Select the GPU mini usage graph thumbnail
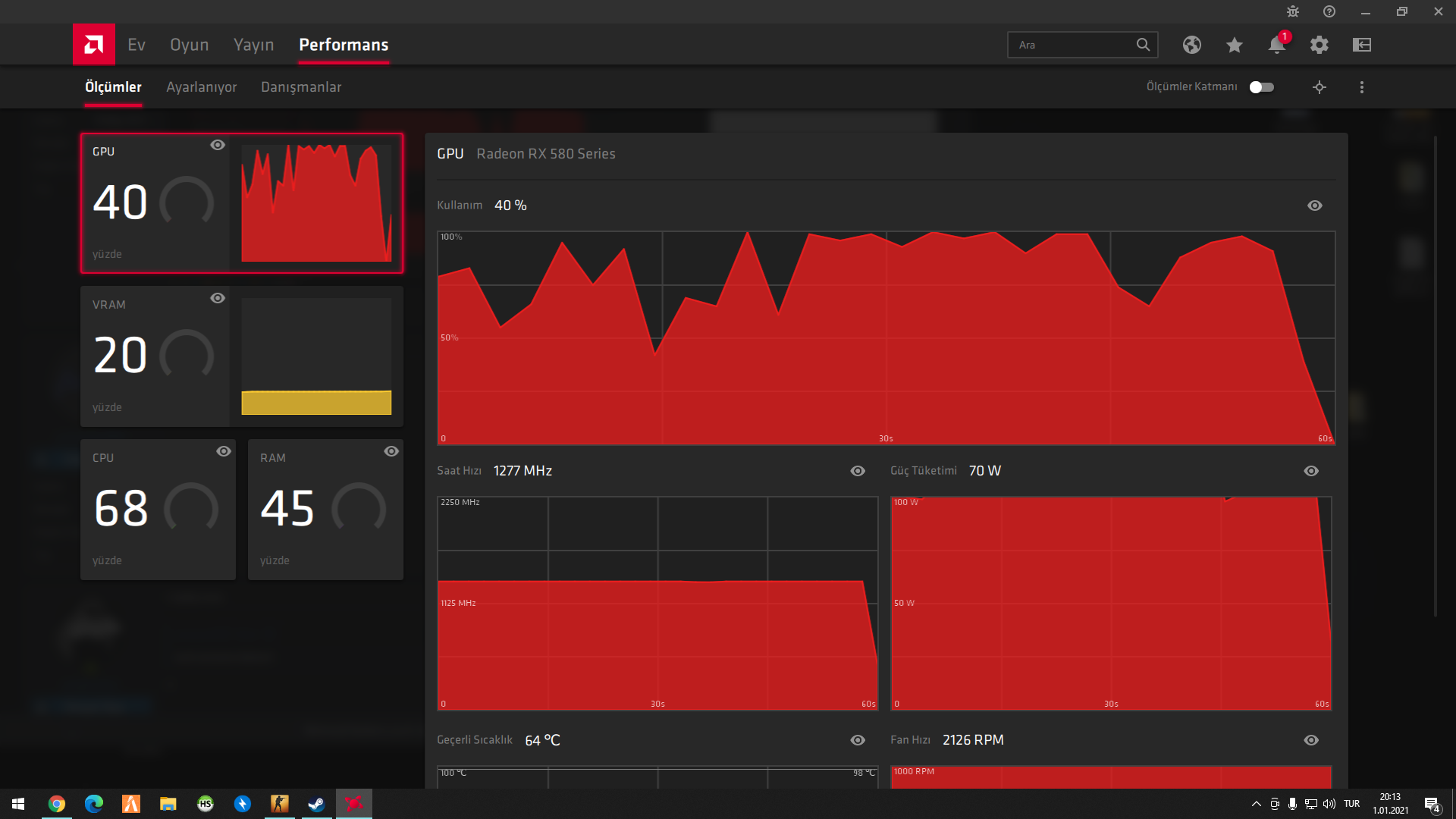This screenshot has height=819, width=1456. [x=316, y=203]
